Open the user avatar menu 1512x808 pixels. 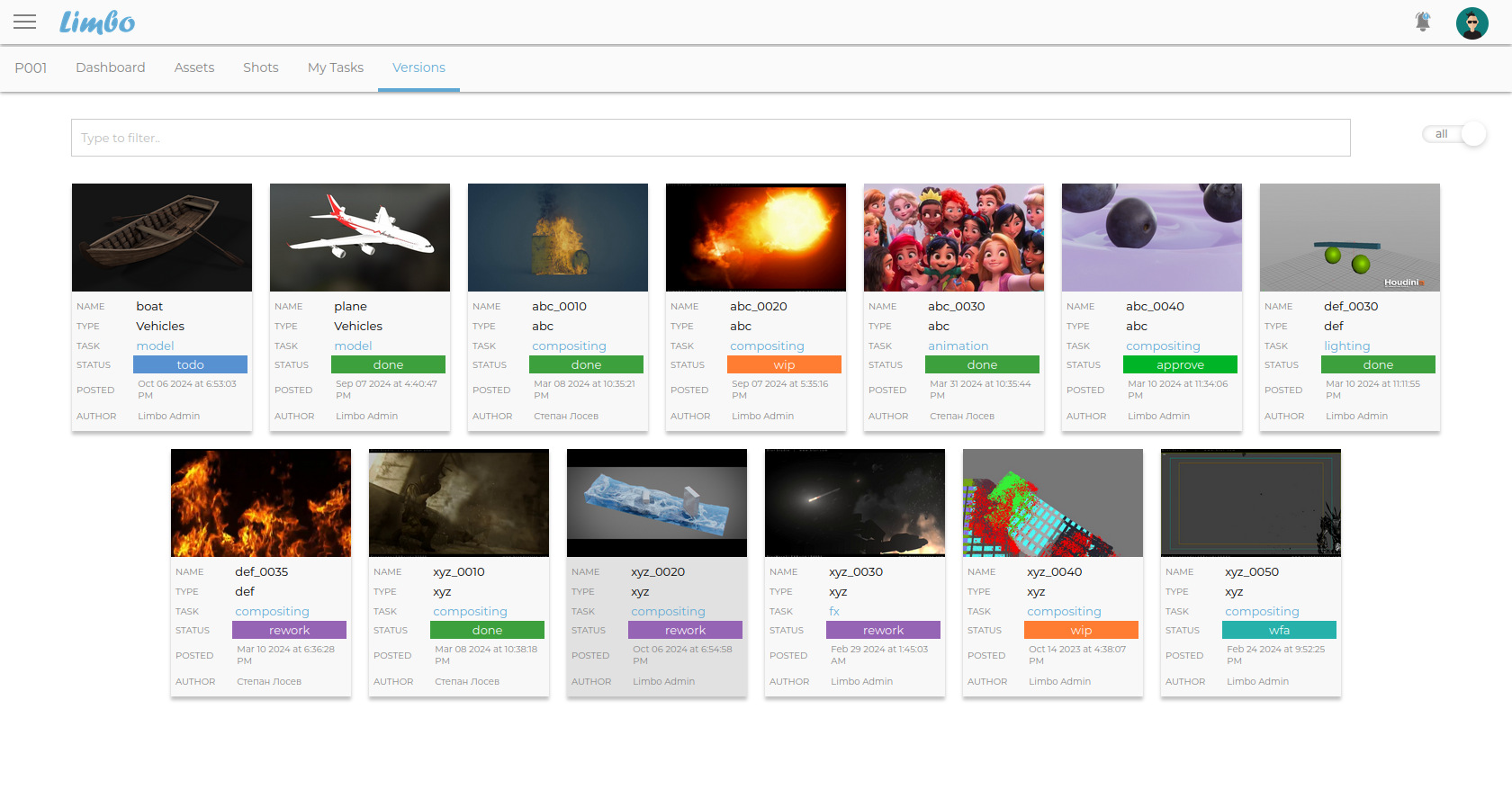(x=1471, y=22)
